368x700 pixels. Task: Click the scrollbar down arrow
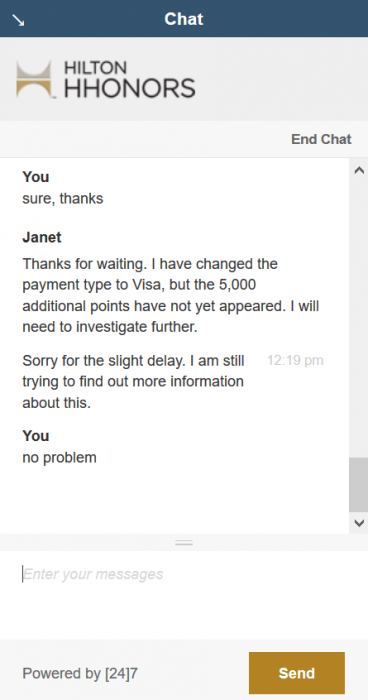pyautogui.click(x=359, y=523)
